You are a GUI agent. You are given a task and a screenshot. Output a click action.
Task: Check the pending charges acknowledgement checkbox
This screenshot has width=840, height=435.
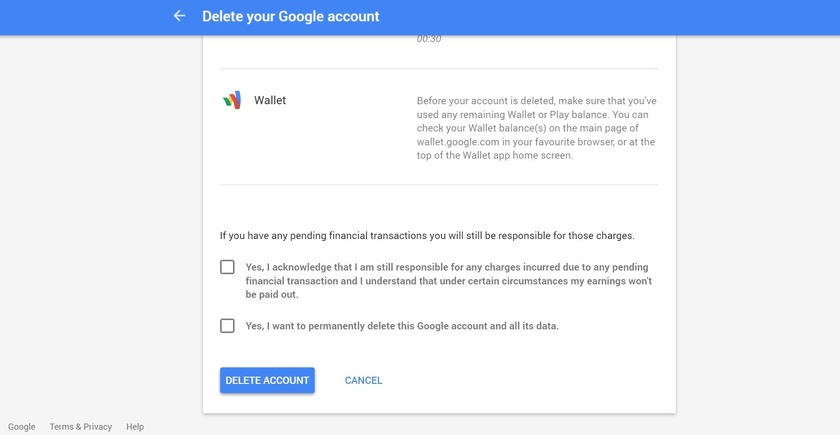[228, 267]
